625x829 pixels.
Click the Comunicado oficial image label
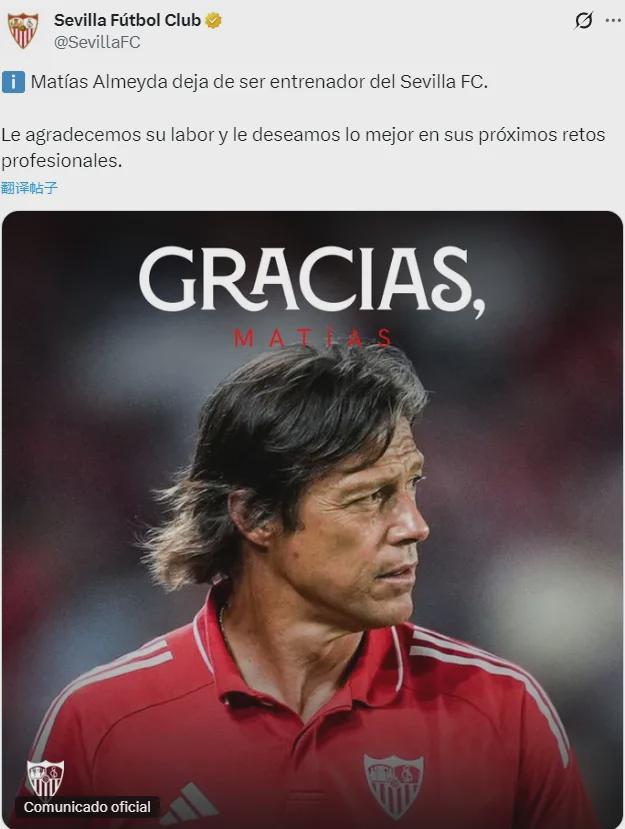[x=88, y=807]
